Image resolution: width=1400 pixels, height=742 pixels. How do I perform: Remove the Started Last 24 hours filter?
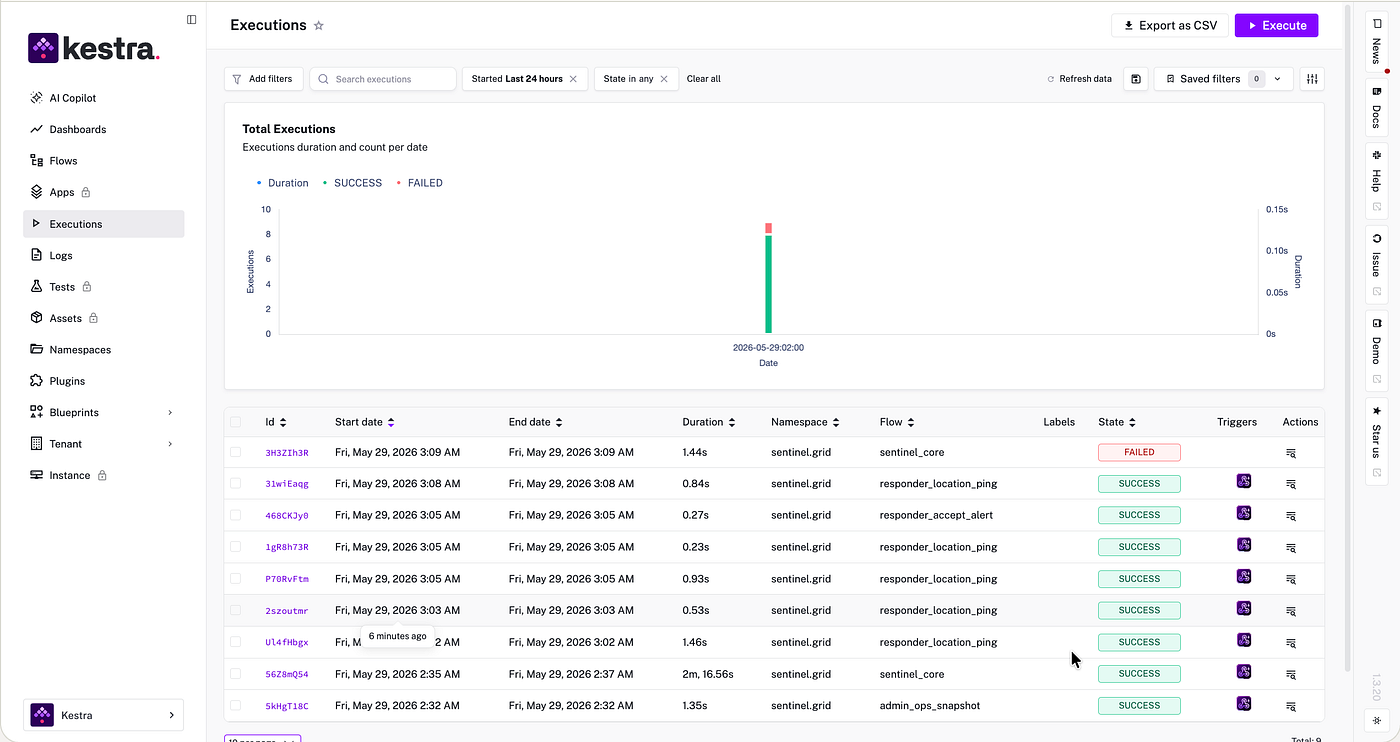point(573,79)
